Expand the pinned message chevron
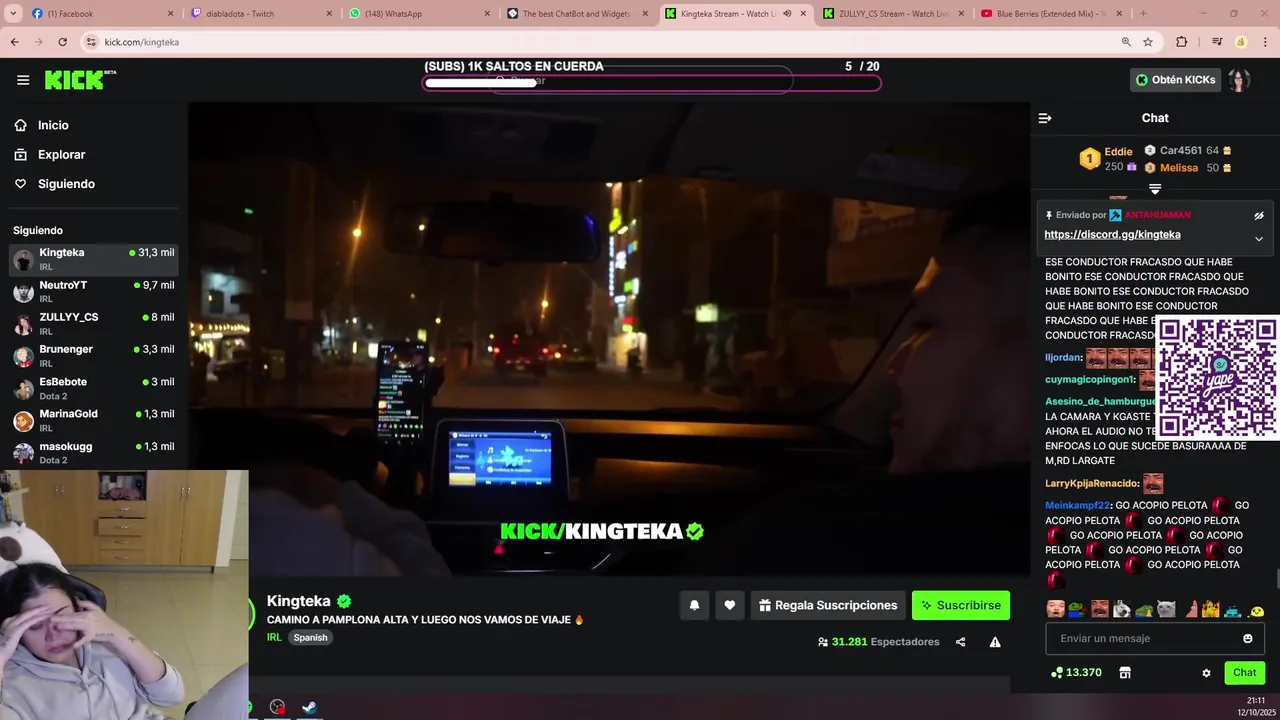Image resolution: width=1280 pixels, height=720 pixels. click(1259, 239)
